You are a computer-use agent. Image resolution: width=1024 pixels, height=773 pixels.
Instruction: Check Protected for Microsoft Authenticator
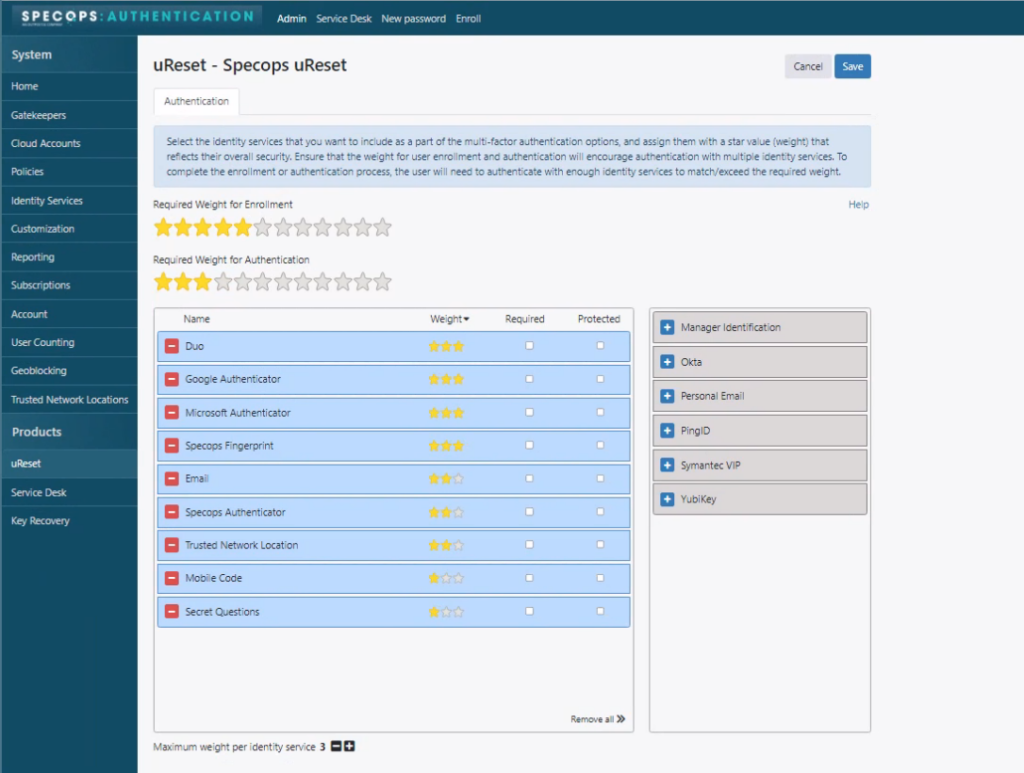pyautogui.click(x=600, y=412)
